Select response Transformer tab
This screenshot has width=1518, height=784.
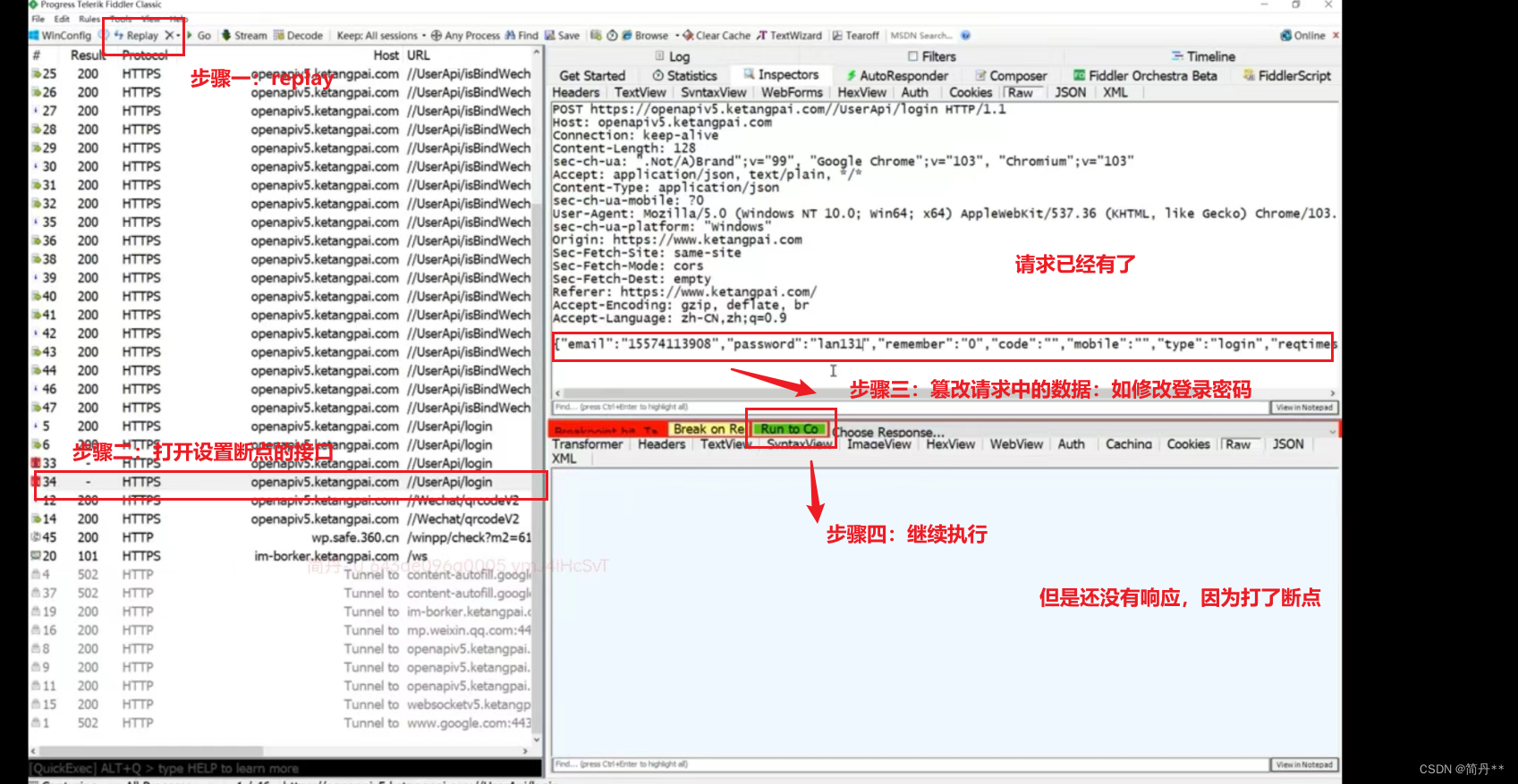[587, 444]
